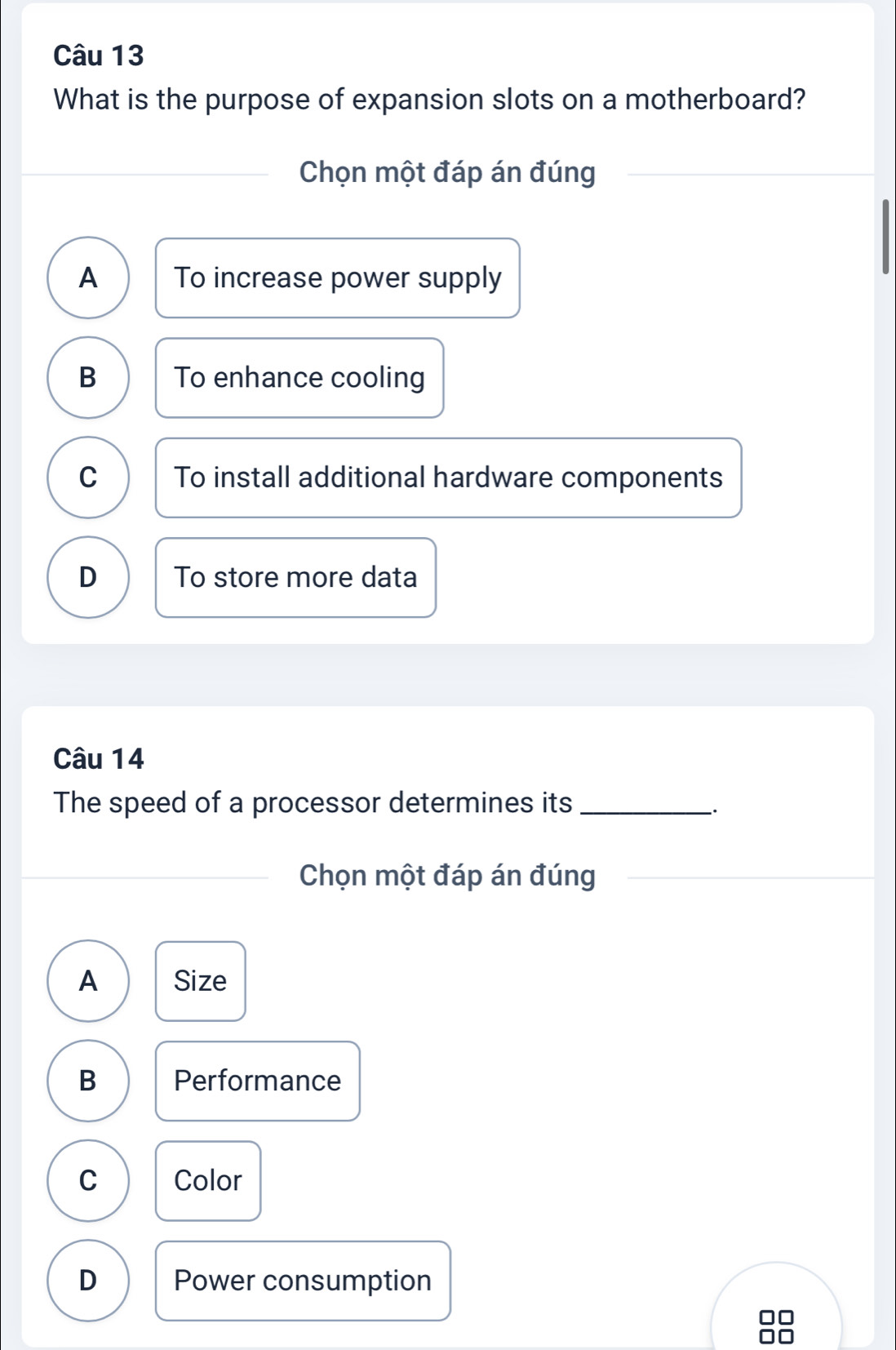Select radio option A for Câu 14

pyautogui.click(x=88, y=980)
